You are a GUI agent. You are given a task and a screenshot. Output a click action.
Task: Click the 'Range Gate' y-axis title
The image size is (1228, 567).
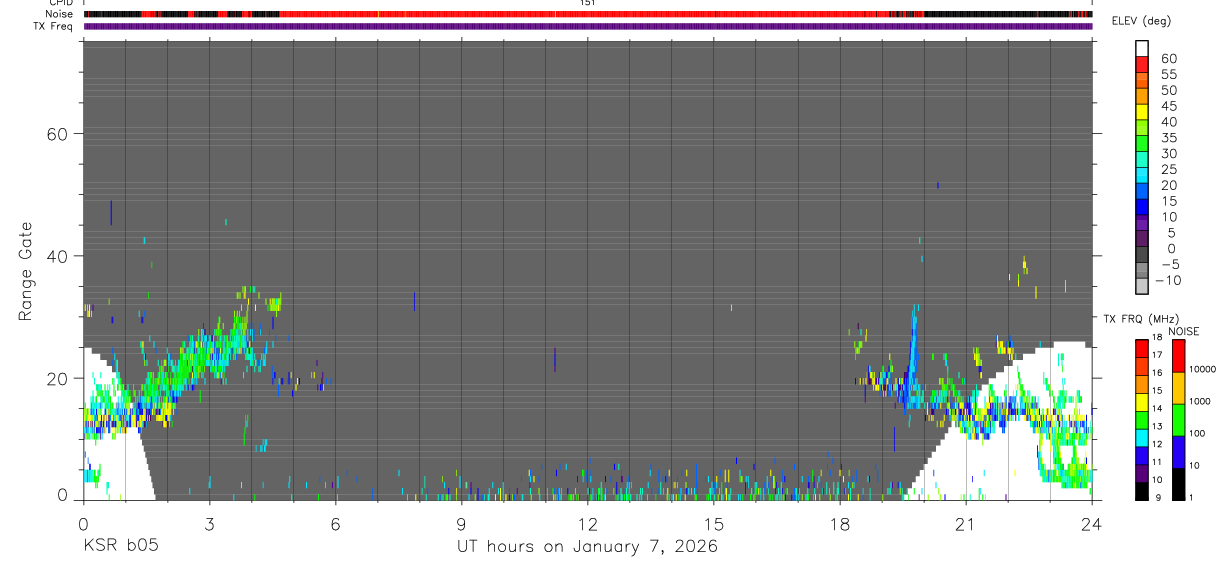click(x=25, y=271)
